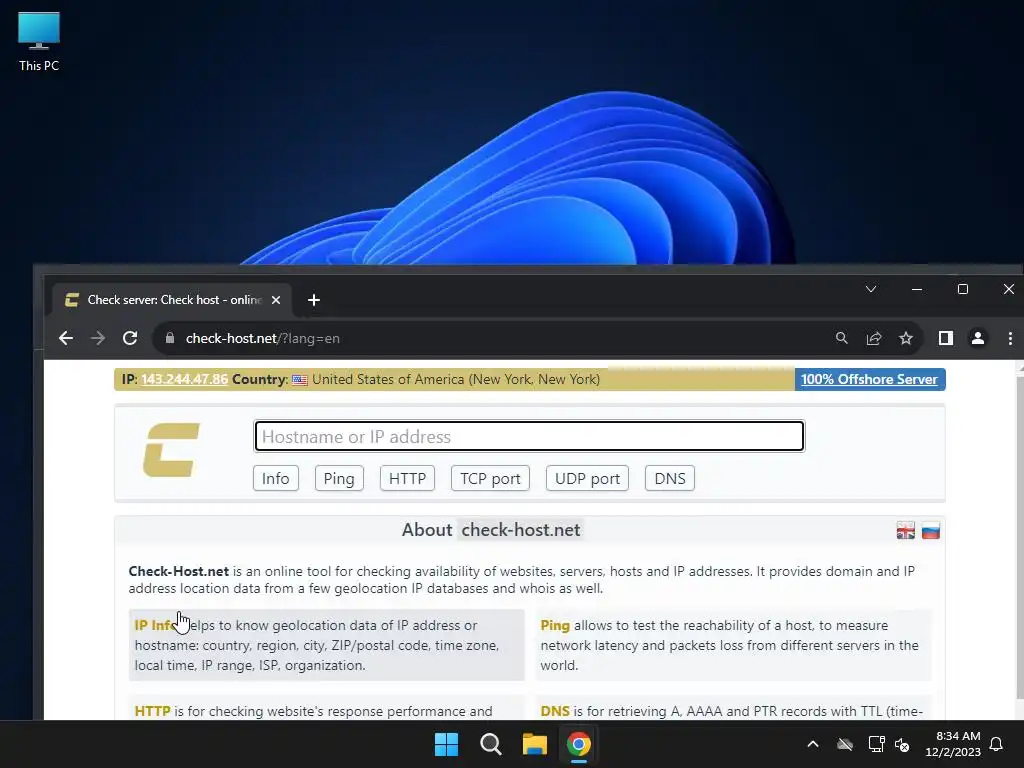Click the HTTP check button
Image resolution: width=1024 pixels, height=768 pixels.
[408, 478]
